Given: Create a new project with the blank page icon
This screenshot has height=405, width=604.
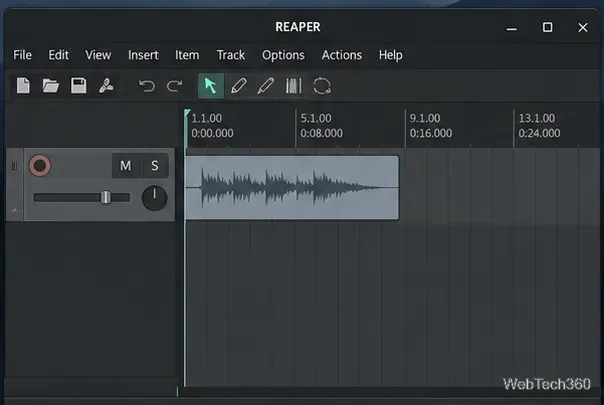Looking at the screenshot, I should point(23,86).
